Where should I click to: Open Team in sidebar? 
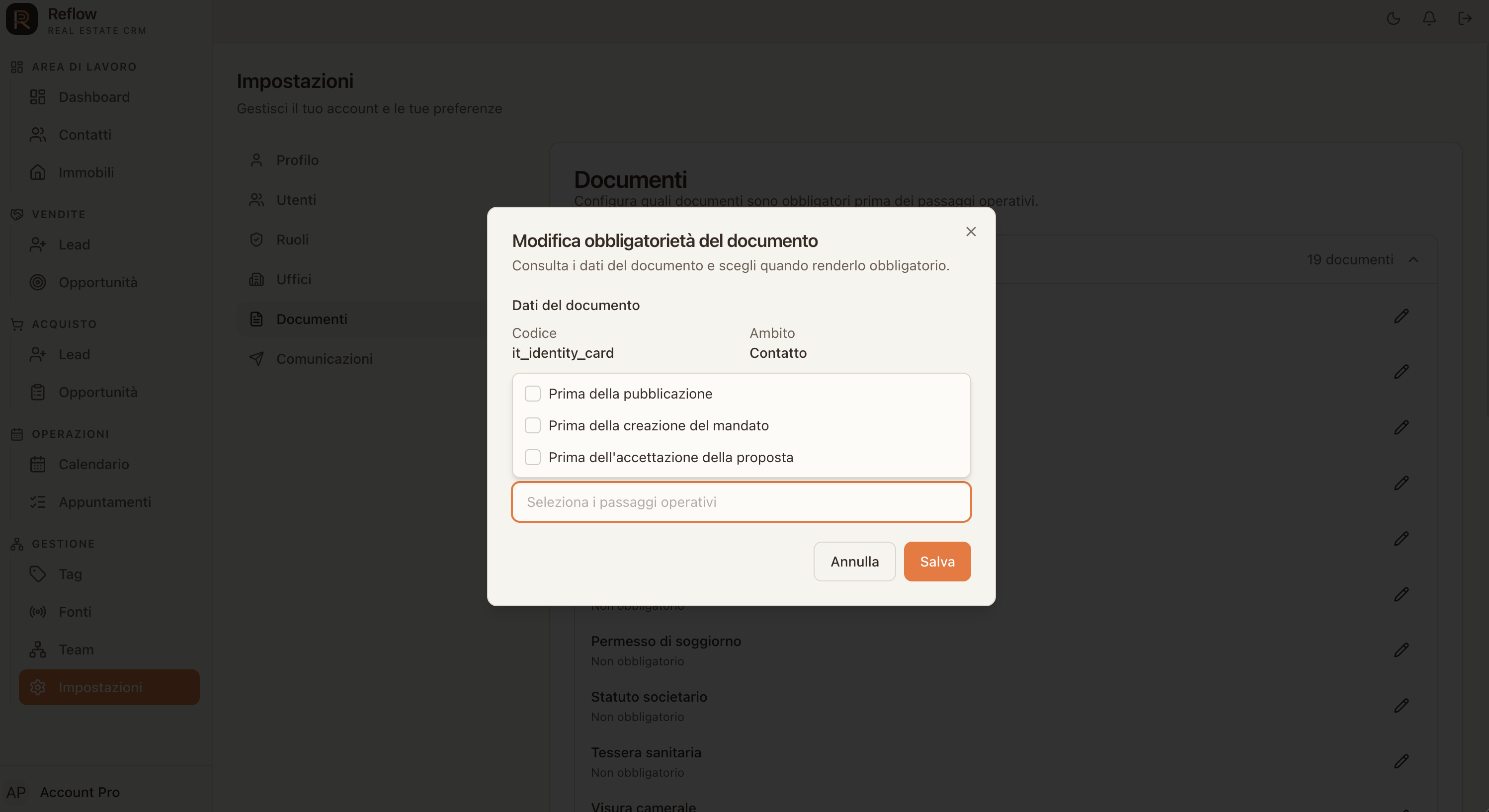pyautogui.click(x=109, y=650)
